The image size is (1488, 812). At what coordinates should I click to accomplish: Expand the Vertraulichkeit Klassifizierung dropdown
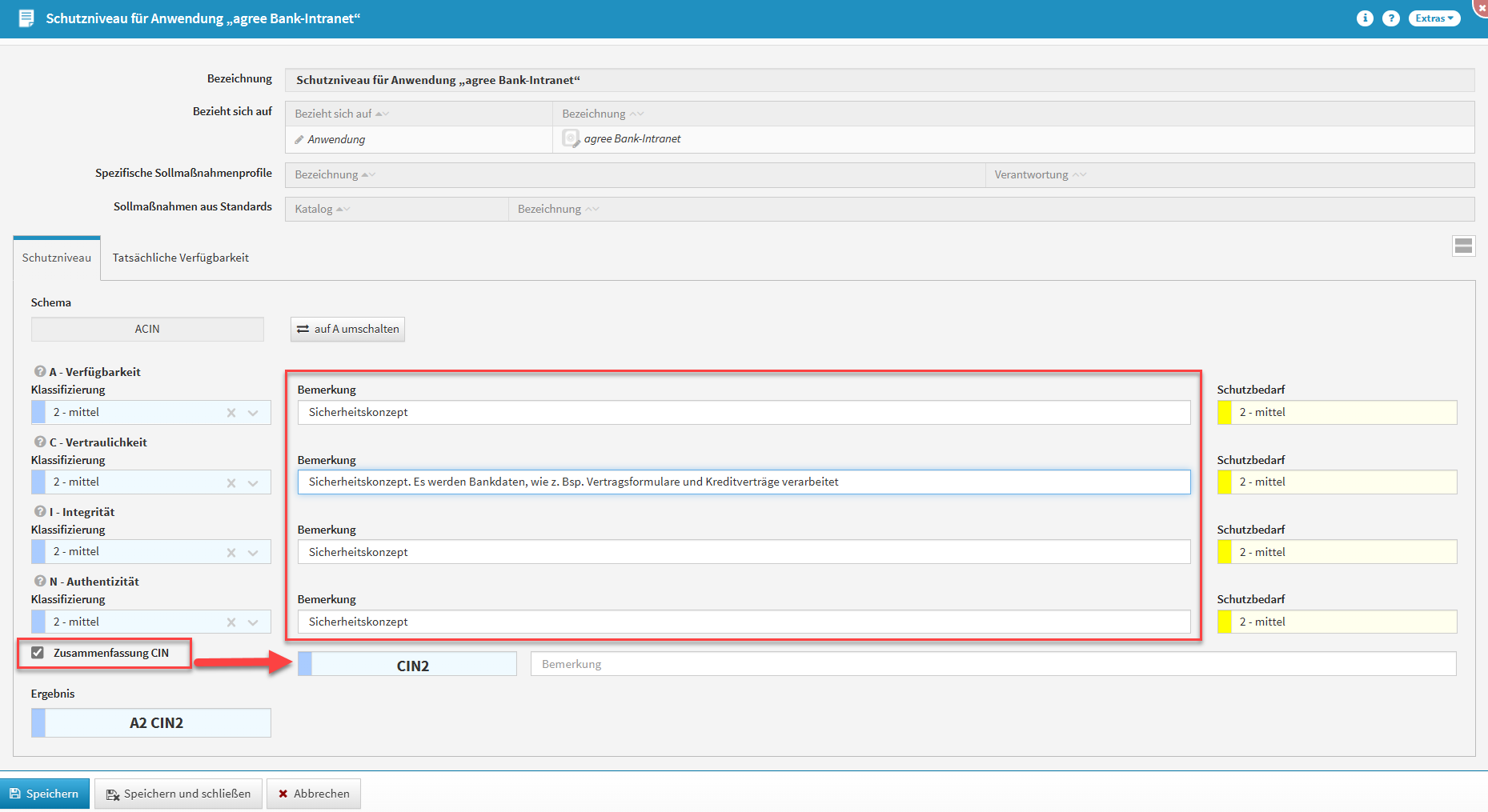pos(253,482)
